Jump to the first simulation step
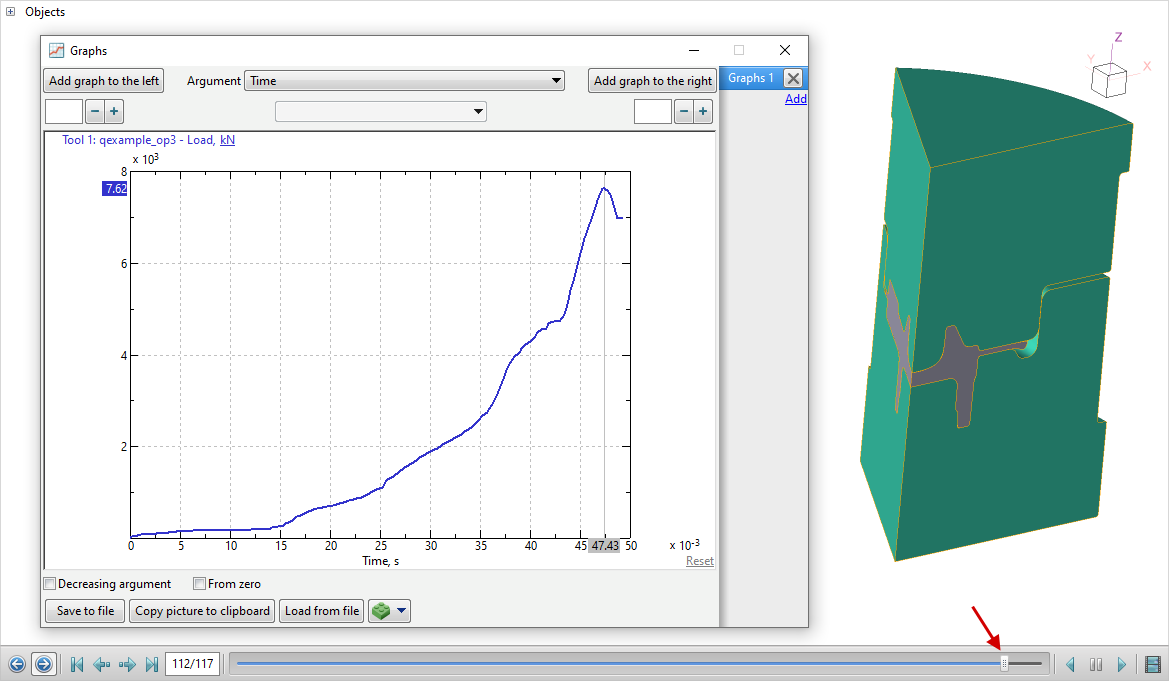The image size is (1169, 681). tap(76, 664)
